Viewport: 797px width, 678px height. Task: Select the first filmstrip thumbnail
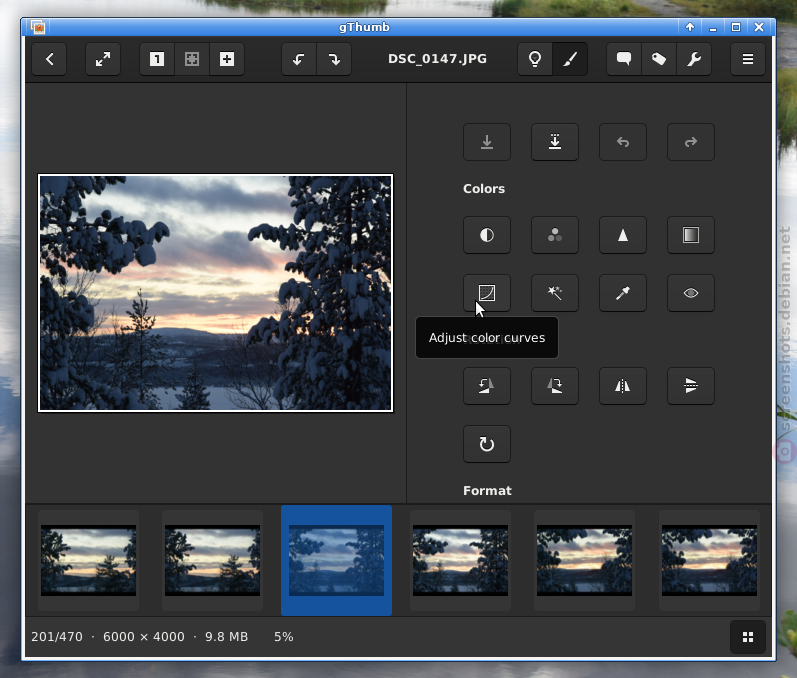pyautogui.click(x=88, y=560)
